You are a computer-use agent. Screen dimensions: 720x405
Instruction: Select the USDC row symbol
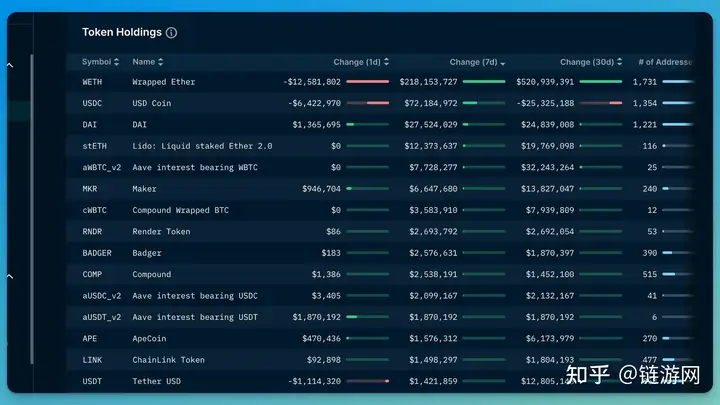(93, 103)
